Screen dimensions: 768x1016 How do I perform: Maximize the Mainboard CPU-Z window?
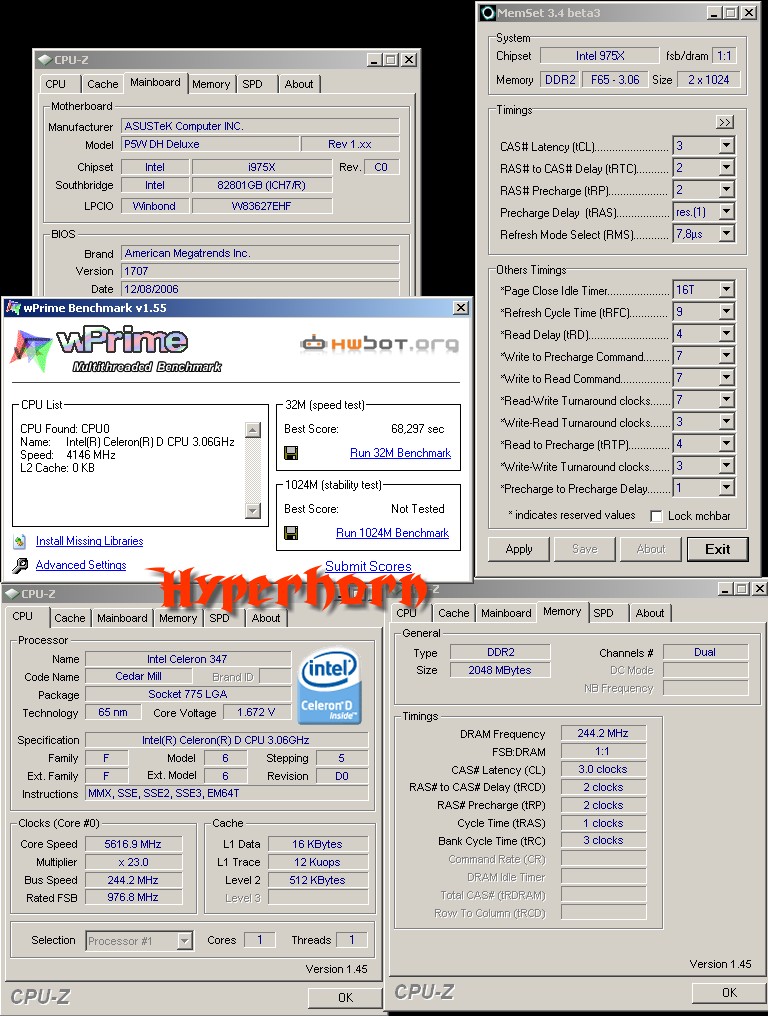[x=391, y=60]
